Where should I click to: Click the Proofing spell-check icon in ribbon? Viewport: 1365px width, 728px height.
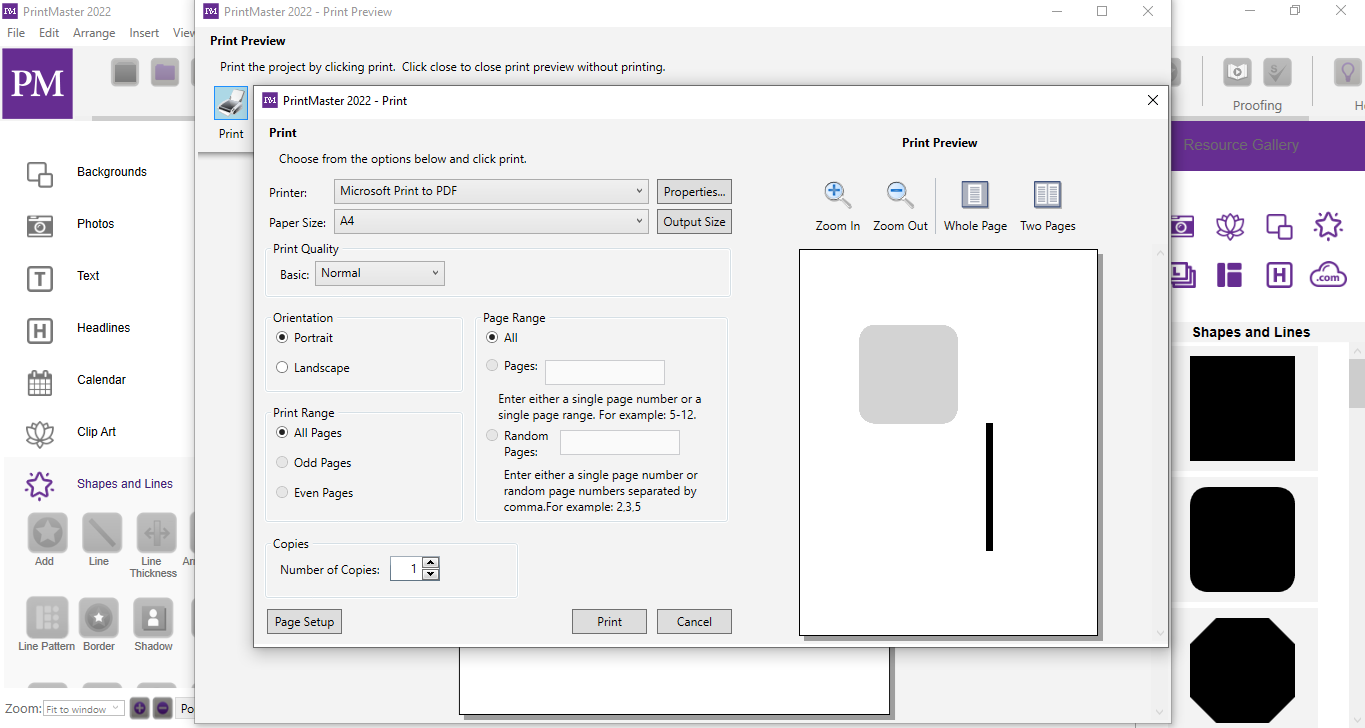point(1277,71)
